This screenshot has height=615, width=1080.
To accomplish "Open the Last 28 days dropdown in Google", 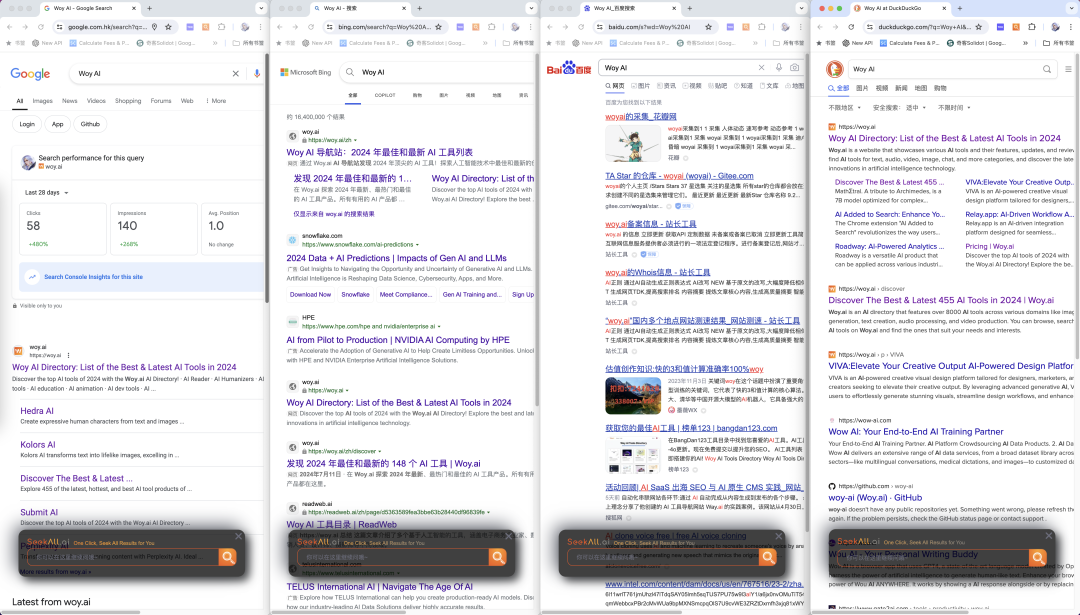I will 47,193.
